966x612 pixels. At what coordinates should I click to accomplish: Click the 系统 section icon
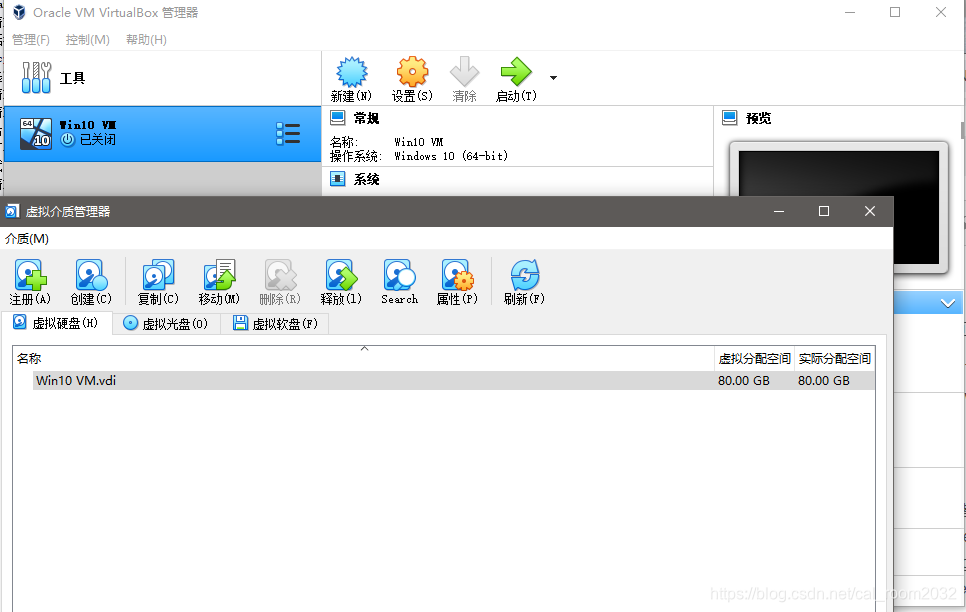point(338,179)
